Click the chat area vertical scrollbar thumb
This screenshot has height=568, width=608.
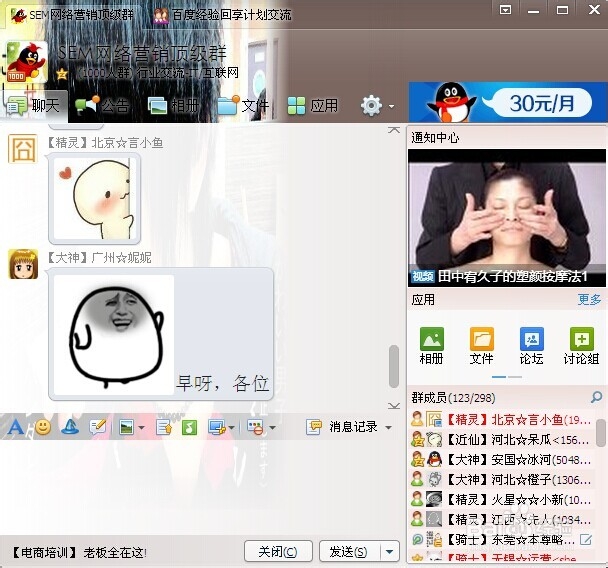click(394, 366)
